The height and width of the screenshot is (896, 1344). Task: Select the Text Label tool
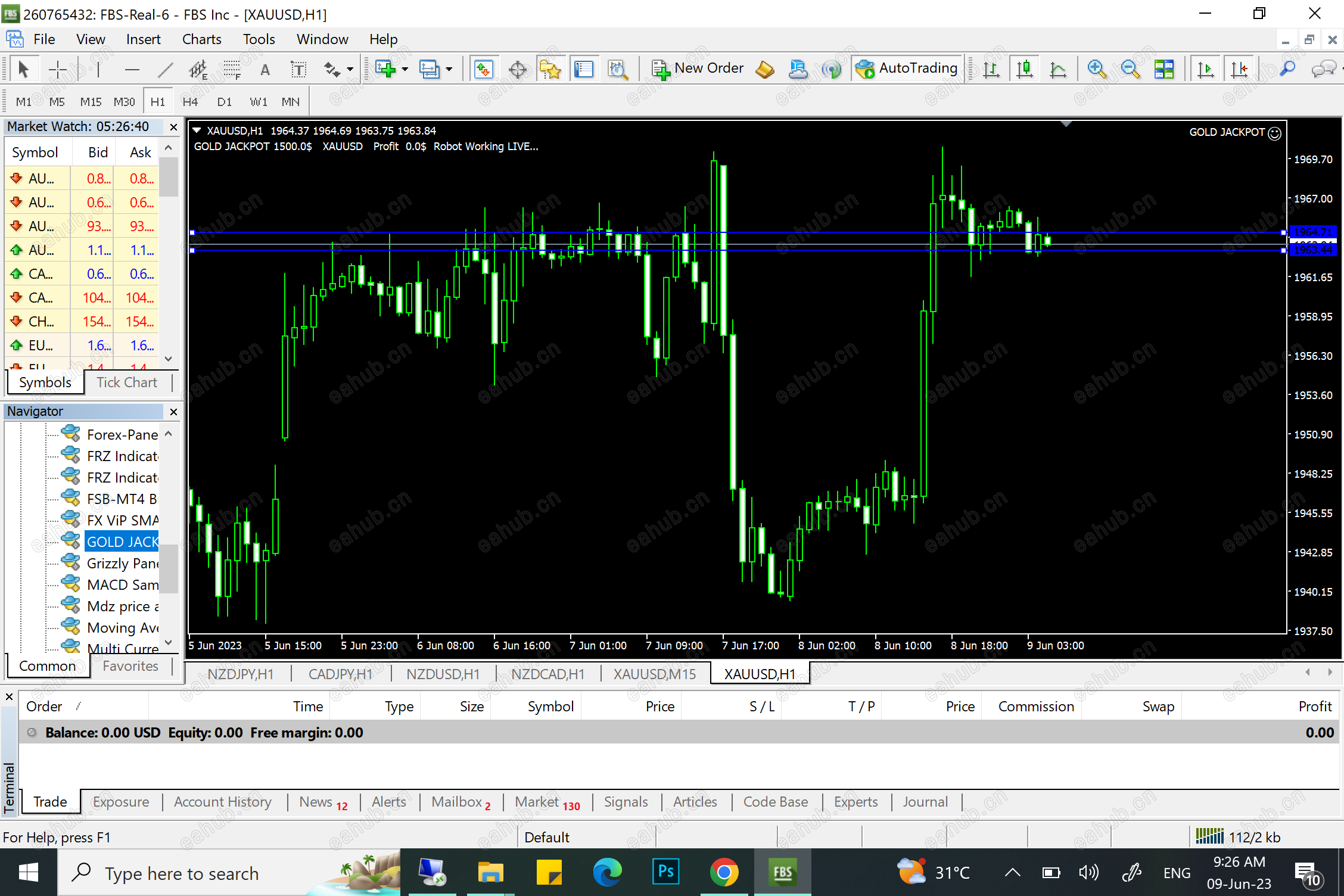click(x=298, y=69)
